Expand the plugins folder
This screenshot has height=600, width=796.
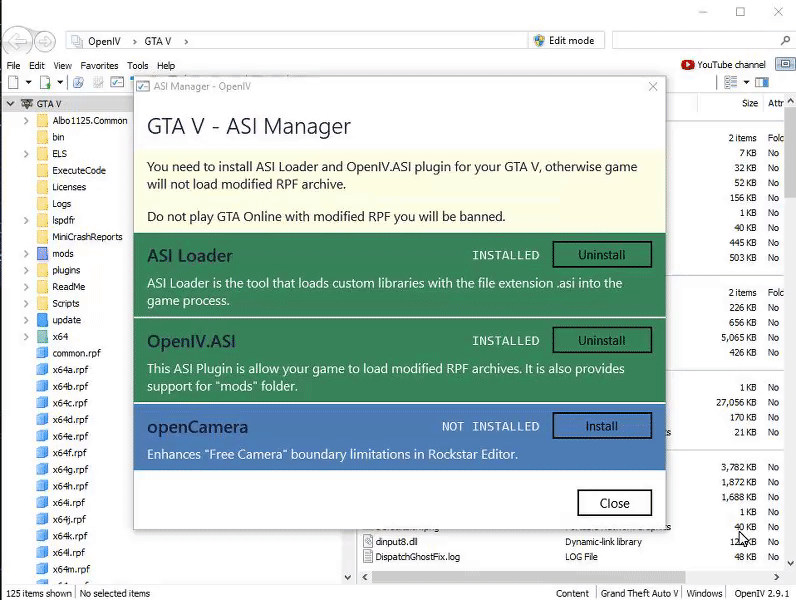tap(26, 271)
